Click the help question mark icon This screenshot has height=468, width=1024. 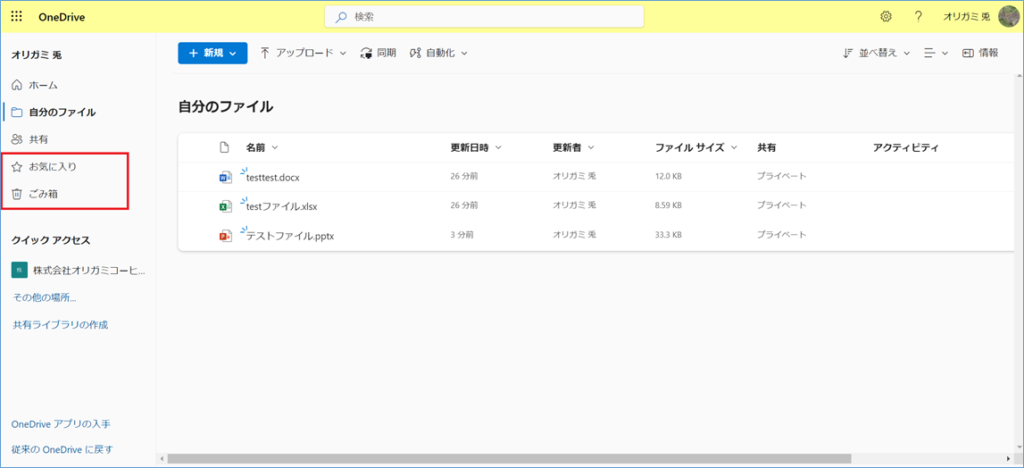(x=917, y=17)
